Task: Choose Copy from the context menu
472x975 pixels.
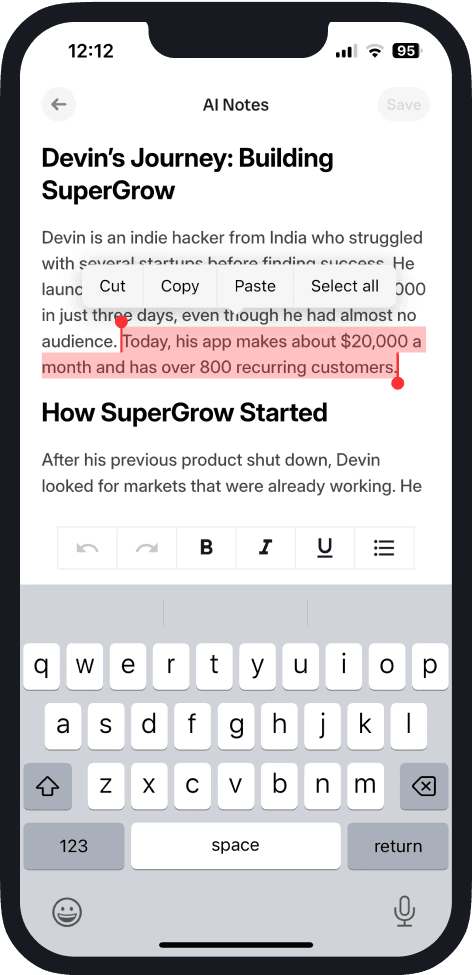Action: pos(180,286)
